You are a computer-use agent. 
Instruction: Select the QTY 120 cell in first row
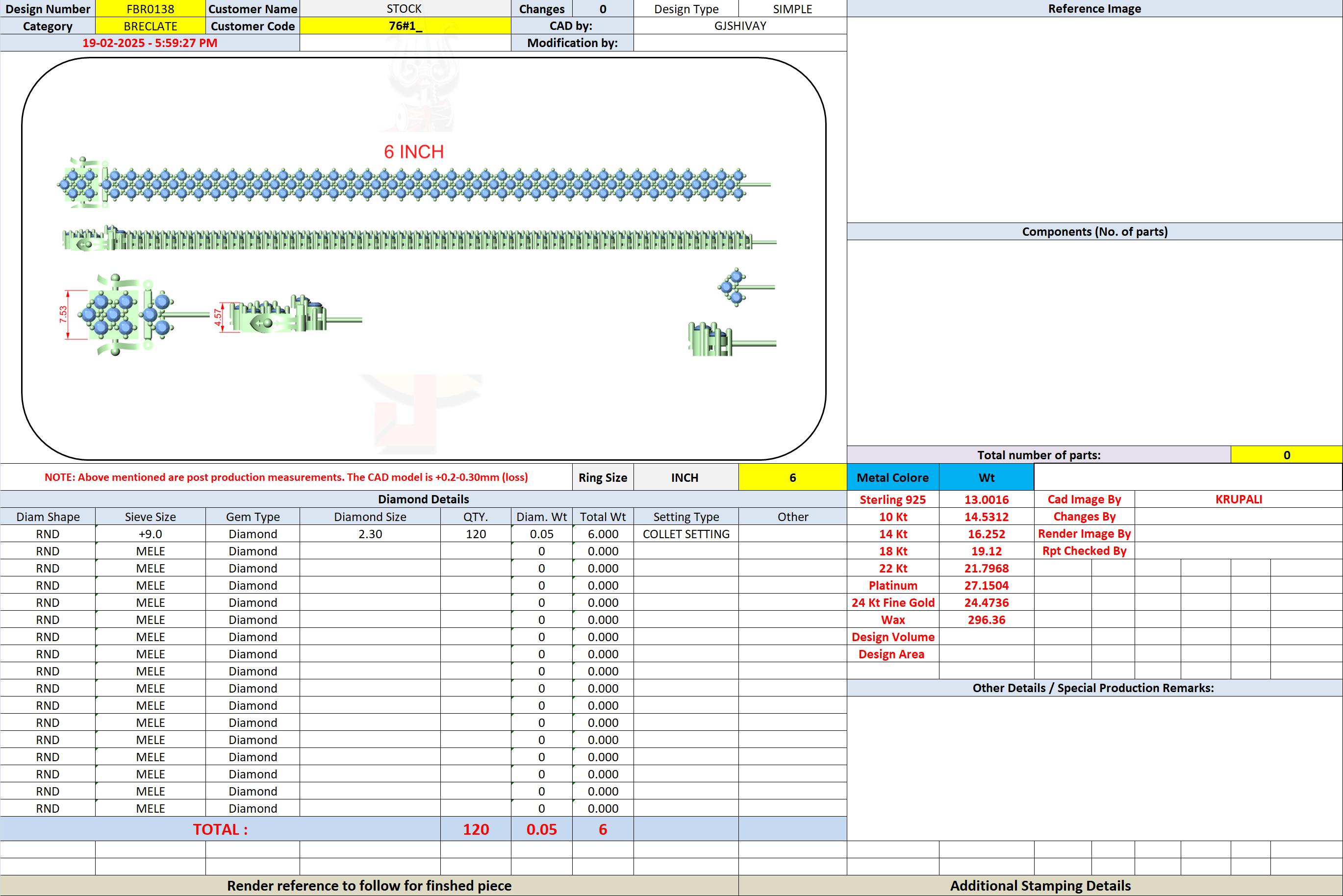click(x=476, y=534)
